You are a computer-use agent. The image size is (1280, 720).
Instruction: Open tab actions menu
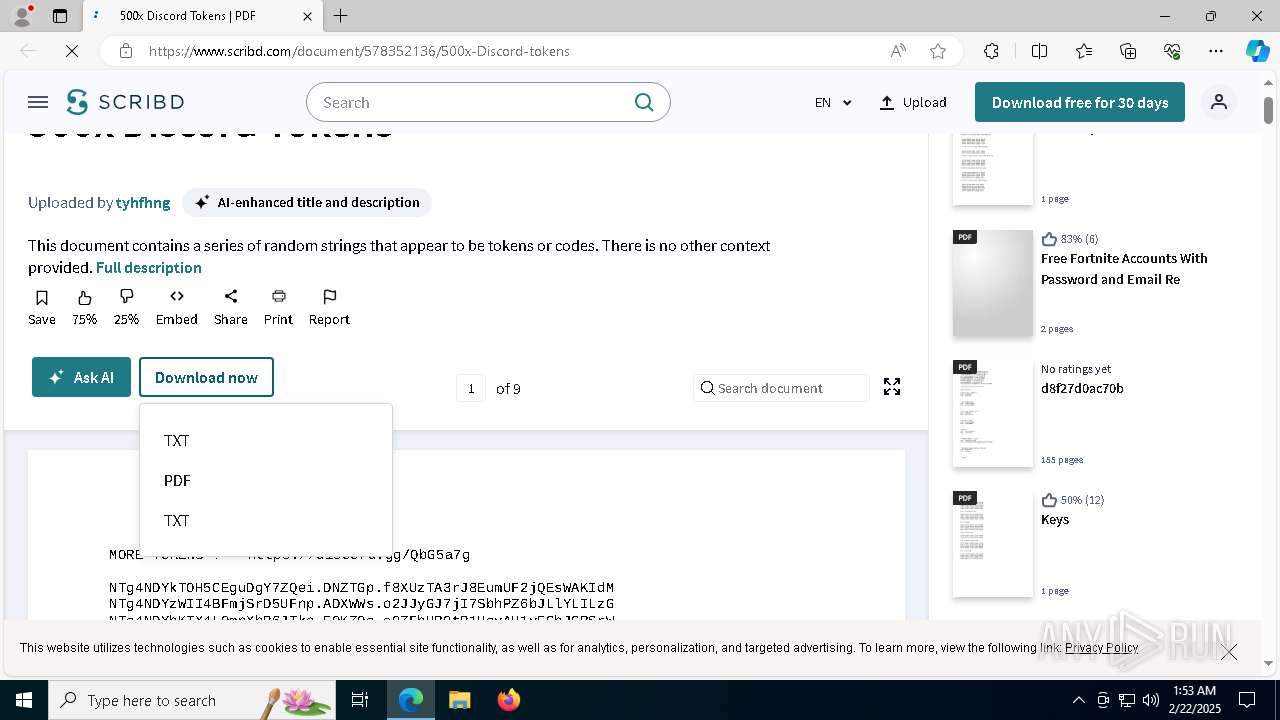pos(60,16)
